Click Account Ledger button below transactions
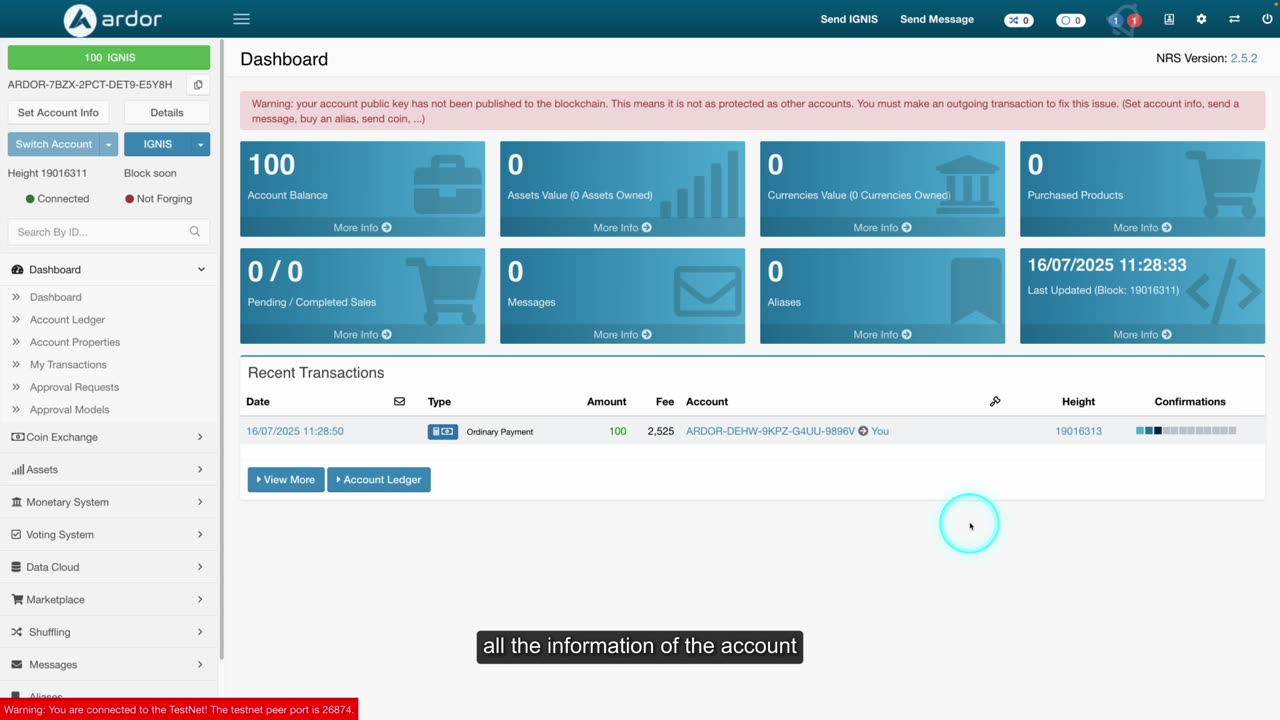The image size is (1280, 720). coord(379,480)
